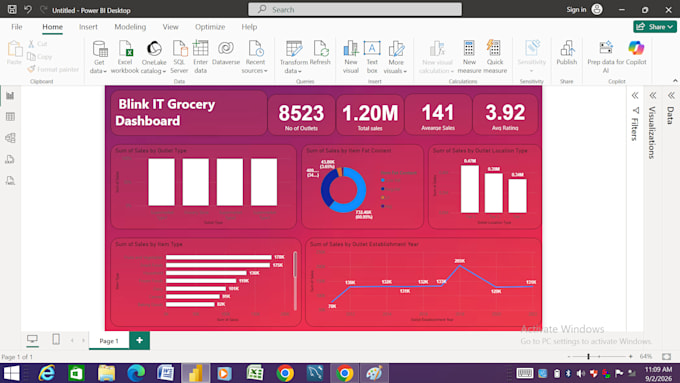Open the Help tab
Viewport: 680px width, 383px height.
[x=249, y=27]
